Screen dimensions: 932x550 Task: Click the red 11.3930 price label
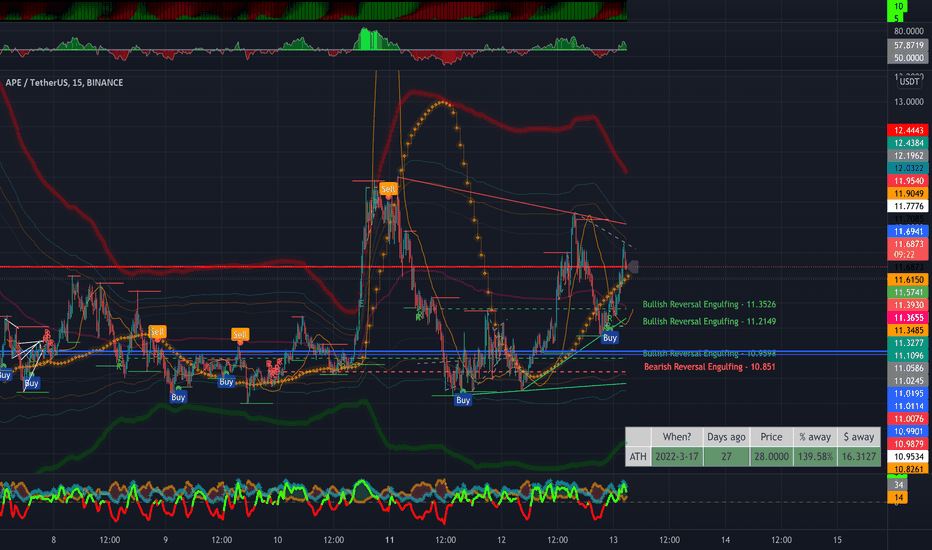point(908,305)
